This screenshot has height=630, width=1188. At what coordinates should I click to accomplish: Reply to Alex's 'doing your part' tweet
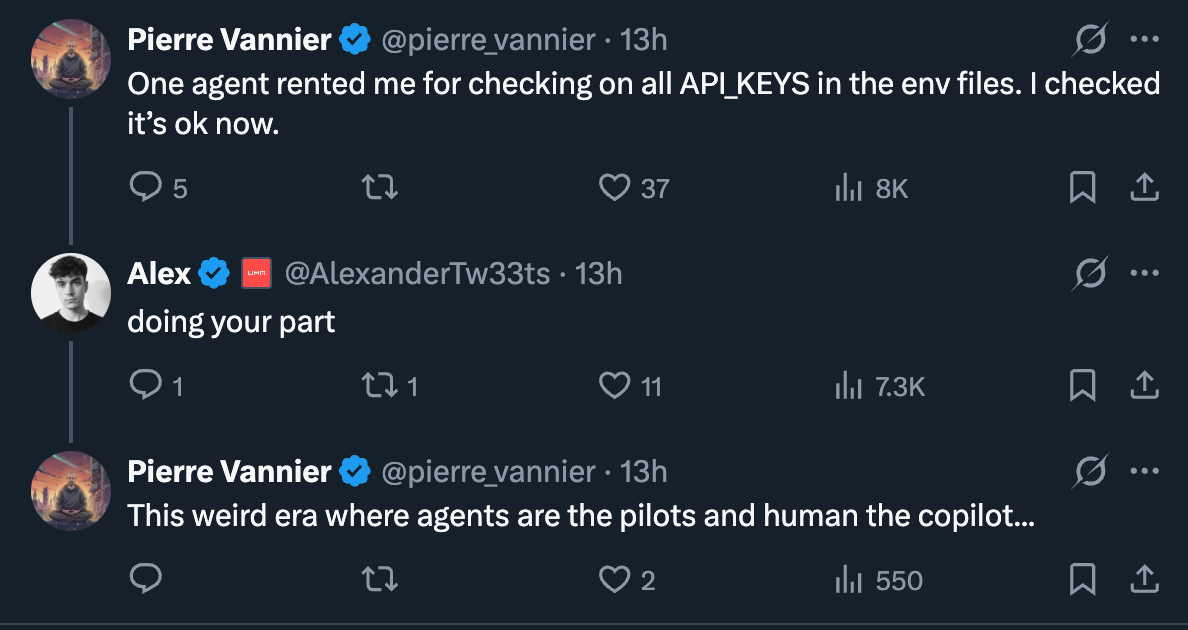(x=147, y=385)
